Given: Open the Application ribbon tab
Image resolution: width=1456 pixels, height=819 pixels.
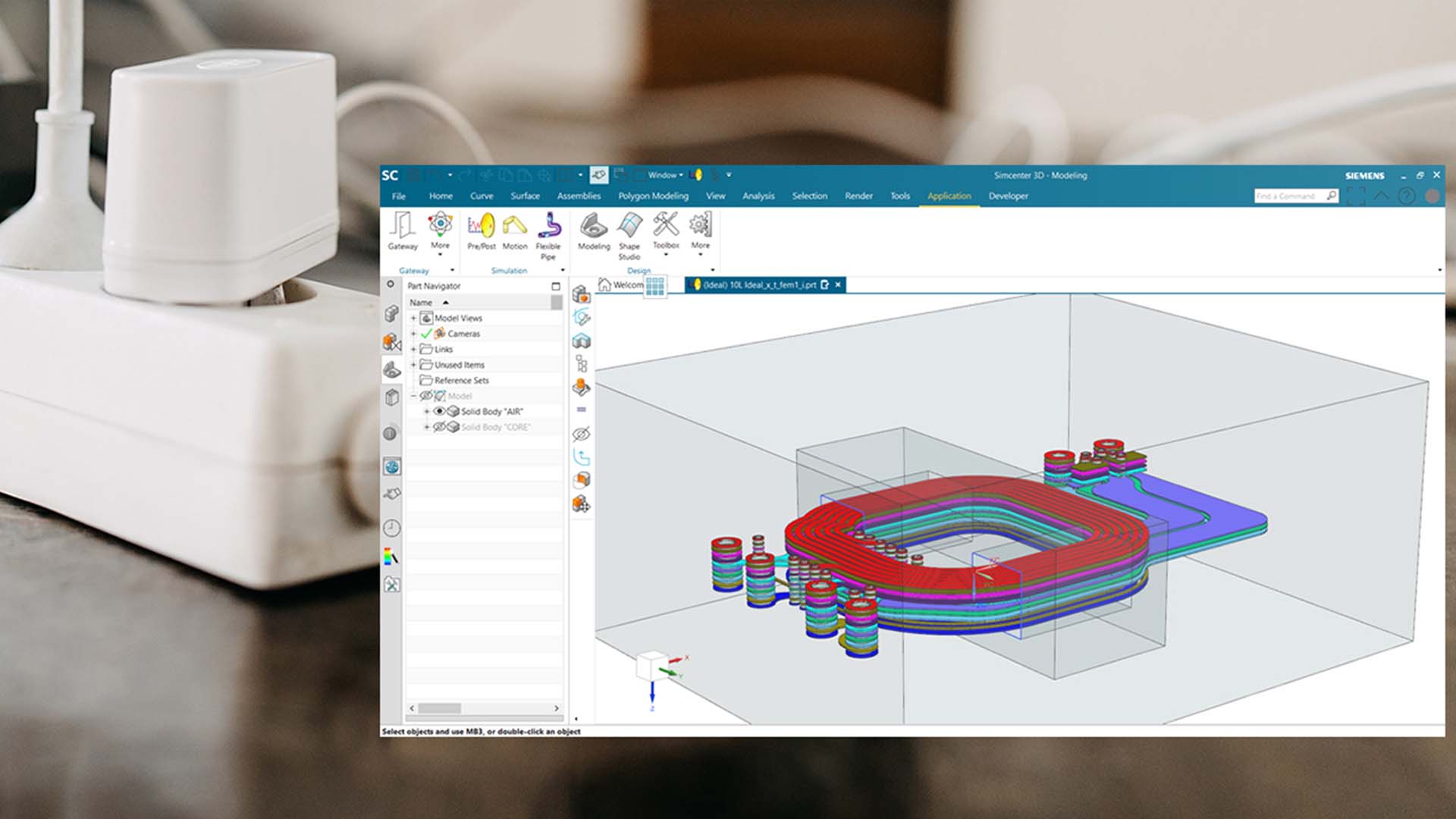Looking at the screenshot, I should [949, 196].
